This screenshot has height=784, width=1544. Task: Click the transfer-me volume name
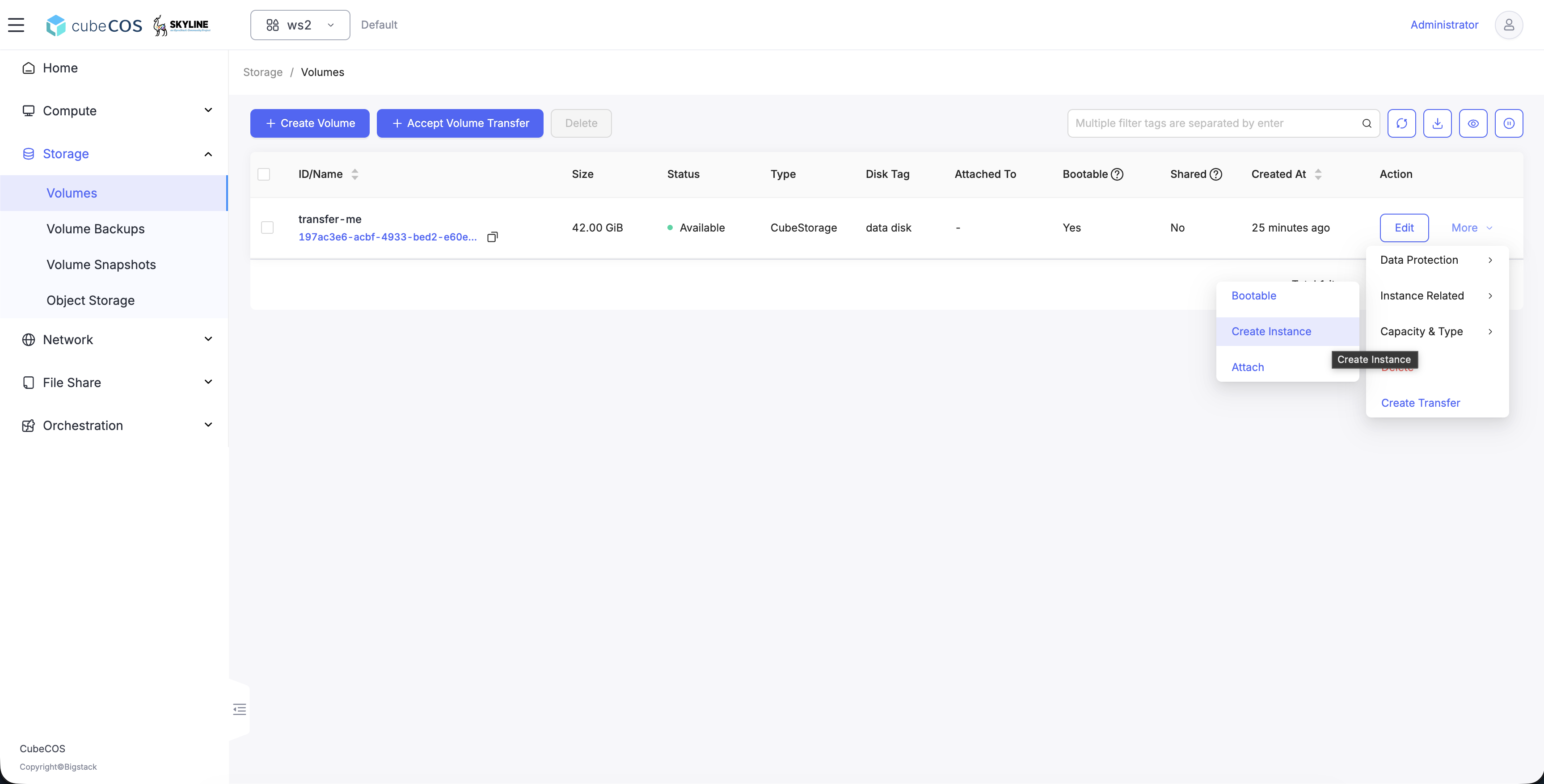329,219
